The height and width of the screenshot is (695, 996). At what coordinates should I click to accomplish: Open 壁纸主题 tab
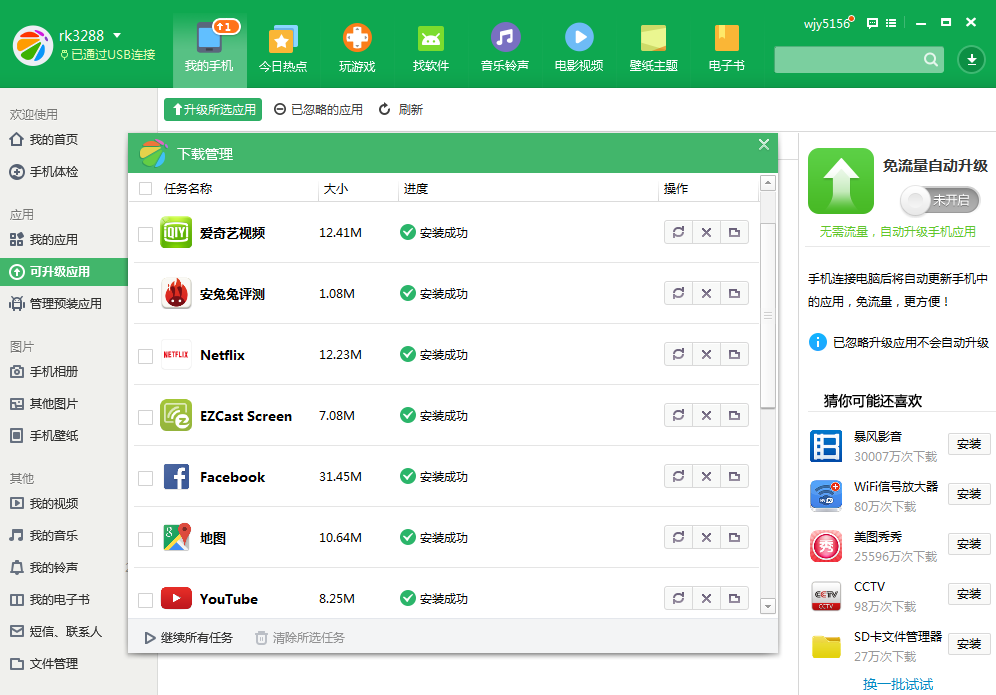click(x=653, y=49)
